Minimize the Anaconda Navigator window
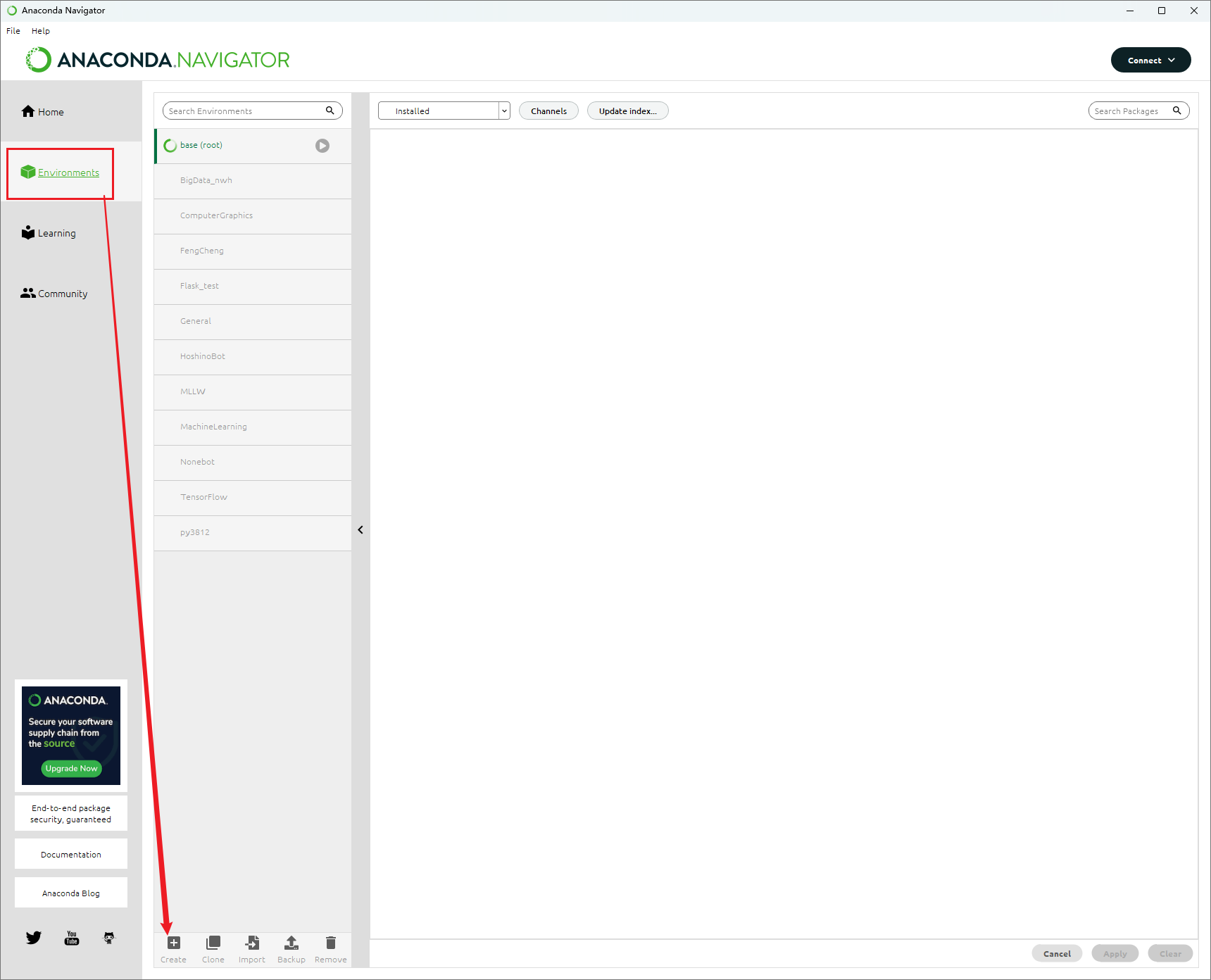The height and width of the screenshot is (980, 1211). (1130, 11)
